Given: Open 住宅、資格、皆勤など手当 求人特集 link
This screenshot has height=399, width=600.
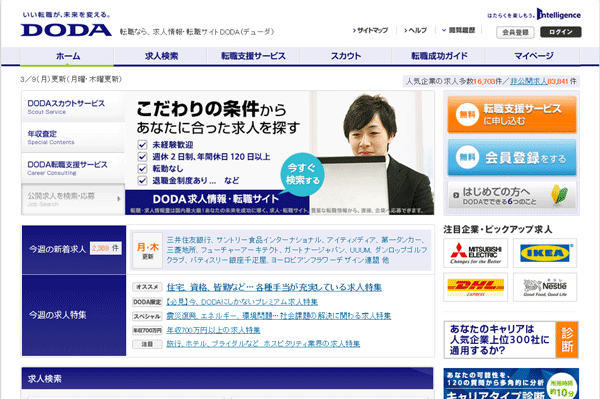Looking at the screenshot, I should [274, 287].
